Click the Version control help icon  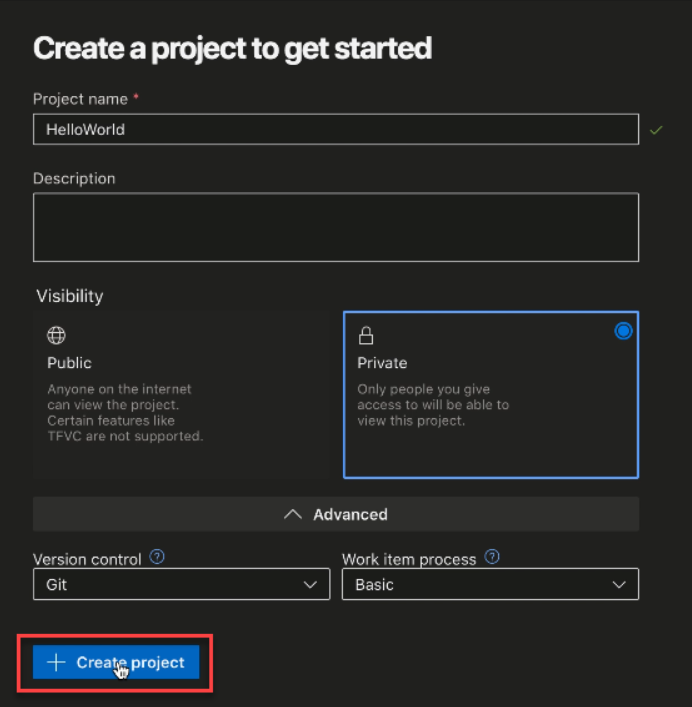(156, 558)
